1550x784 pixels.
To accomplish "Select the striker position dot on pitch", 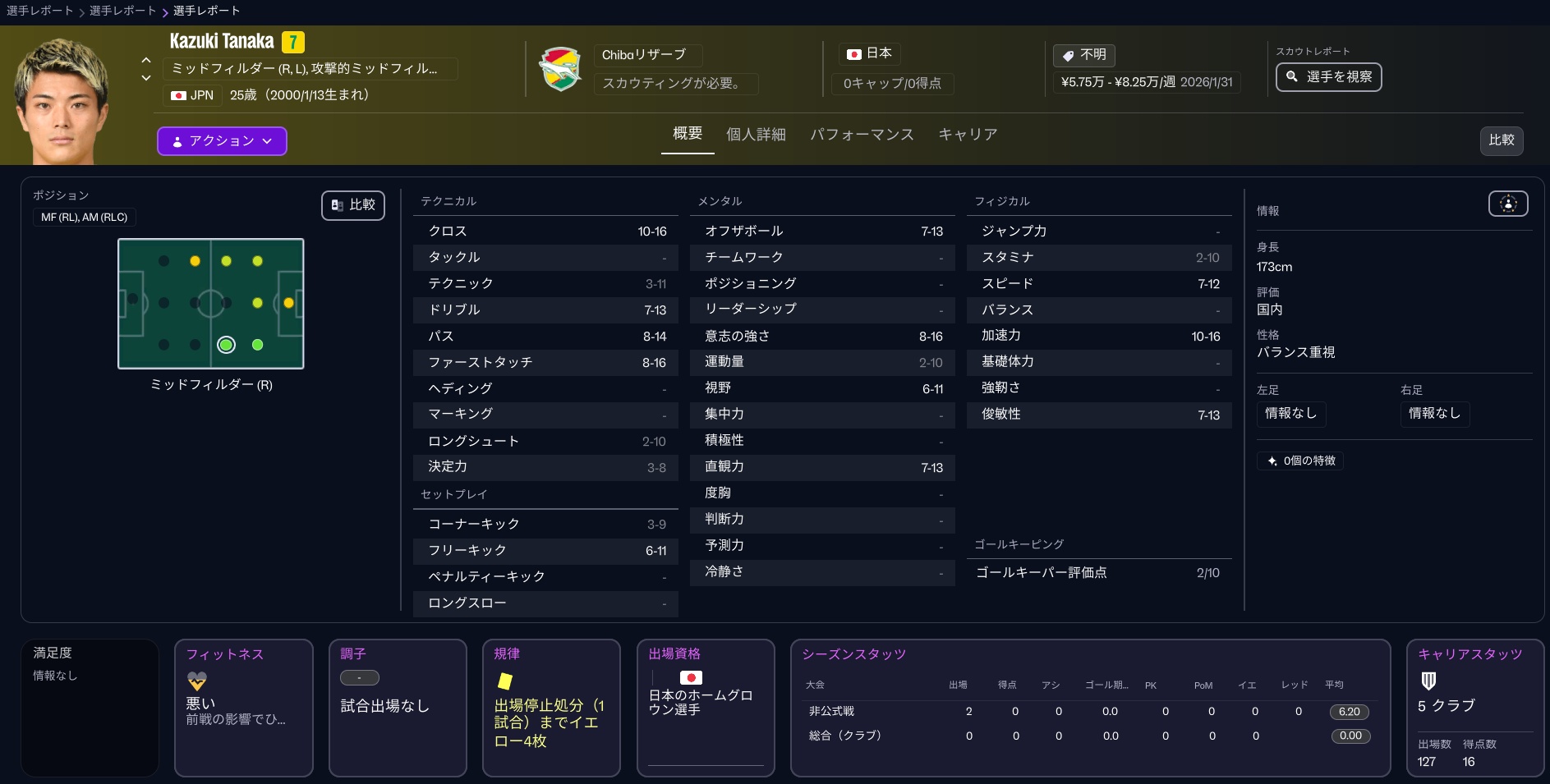I will (288, 303).
